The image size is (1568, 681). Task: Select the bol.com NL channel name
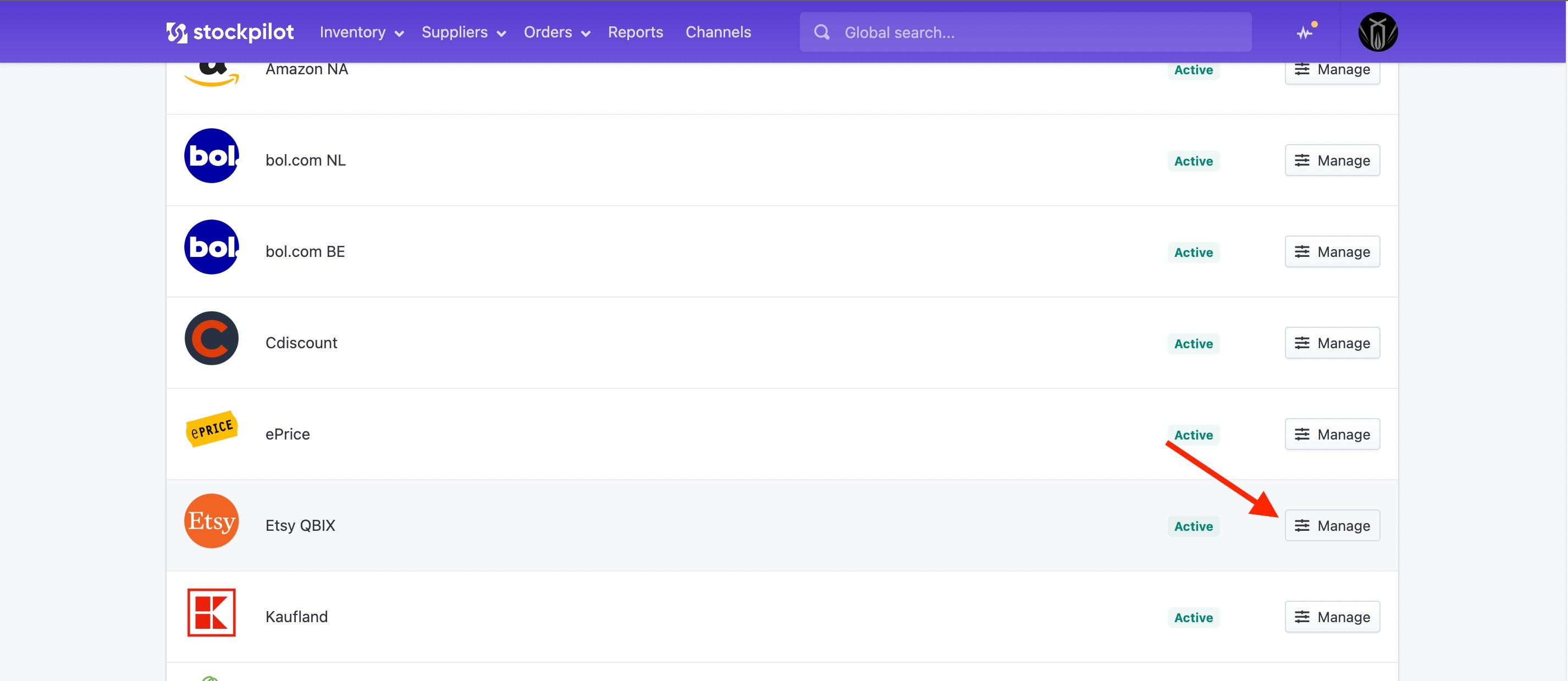pos(305,161)
